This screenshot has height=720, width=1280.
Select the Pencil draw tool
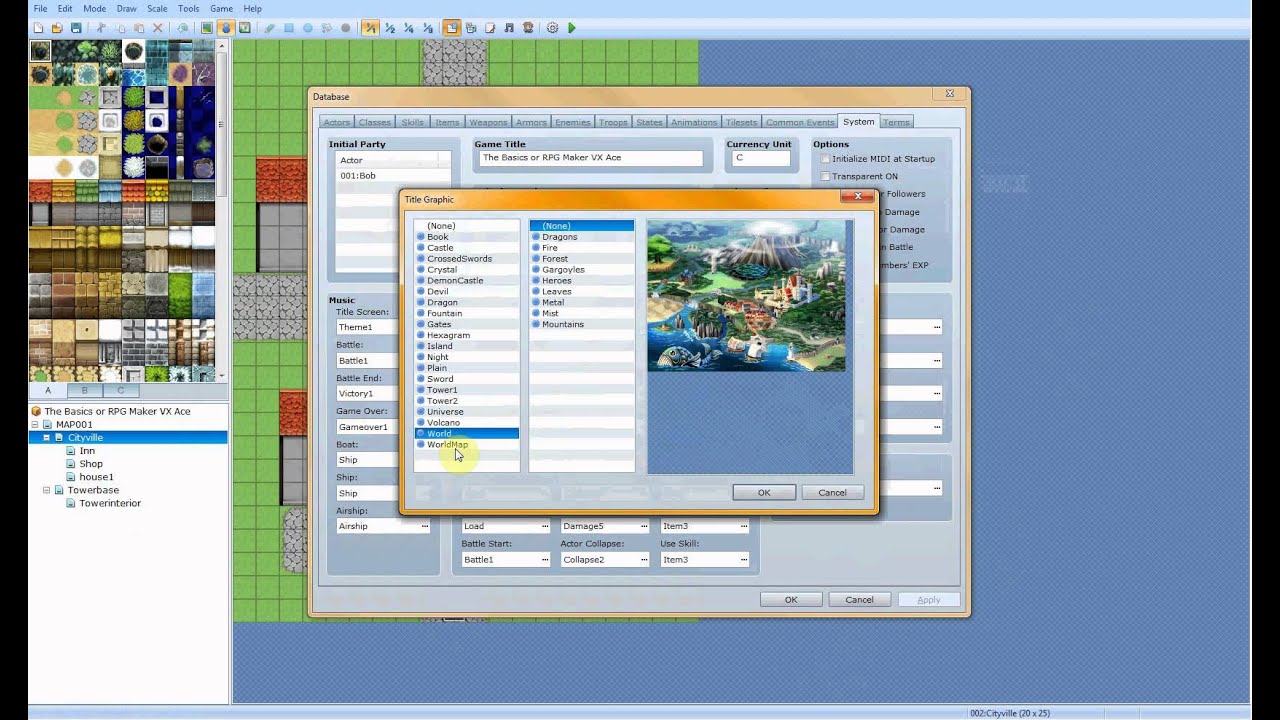[270, 28]
